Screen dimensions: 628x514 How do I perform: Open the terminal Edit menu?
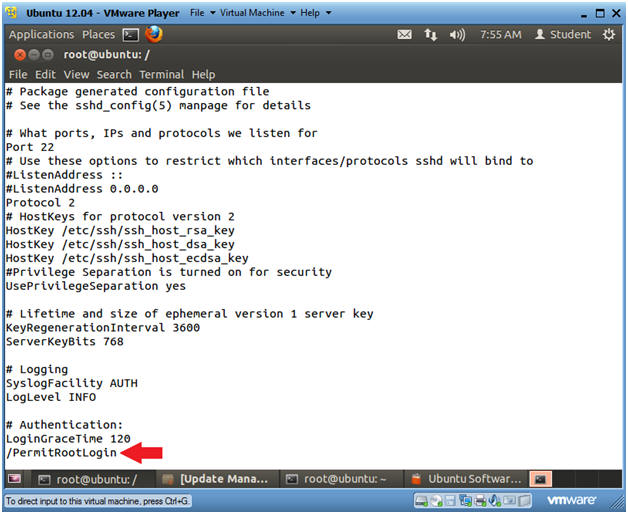(x=45, y=75)
